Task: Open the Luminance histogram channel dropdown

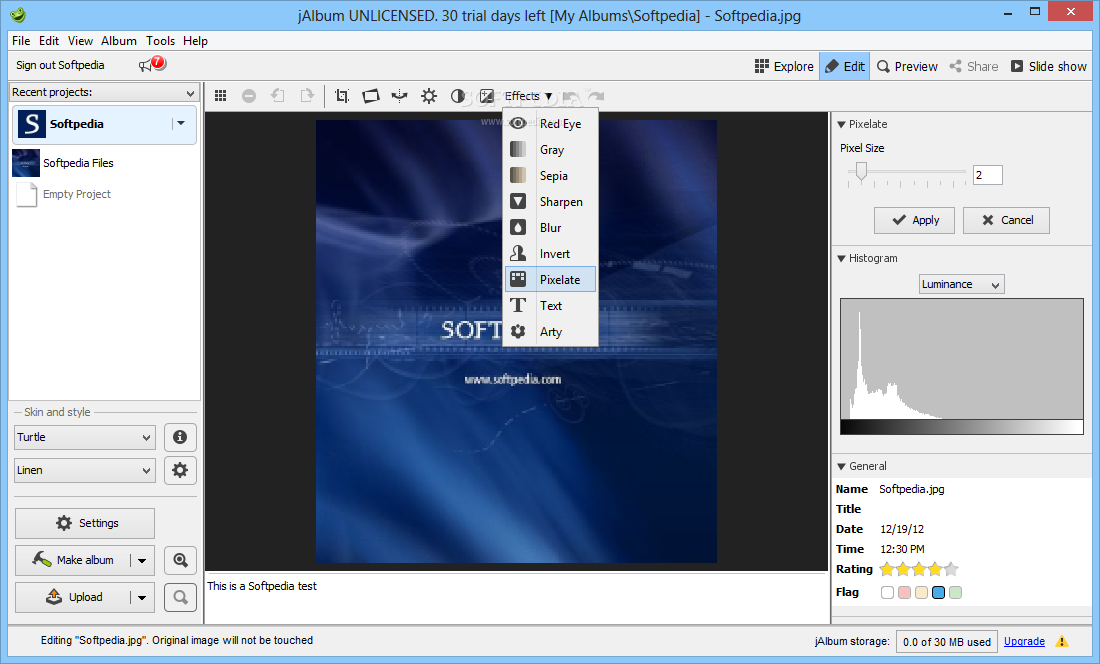Action: [961, 284]
